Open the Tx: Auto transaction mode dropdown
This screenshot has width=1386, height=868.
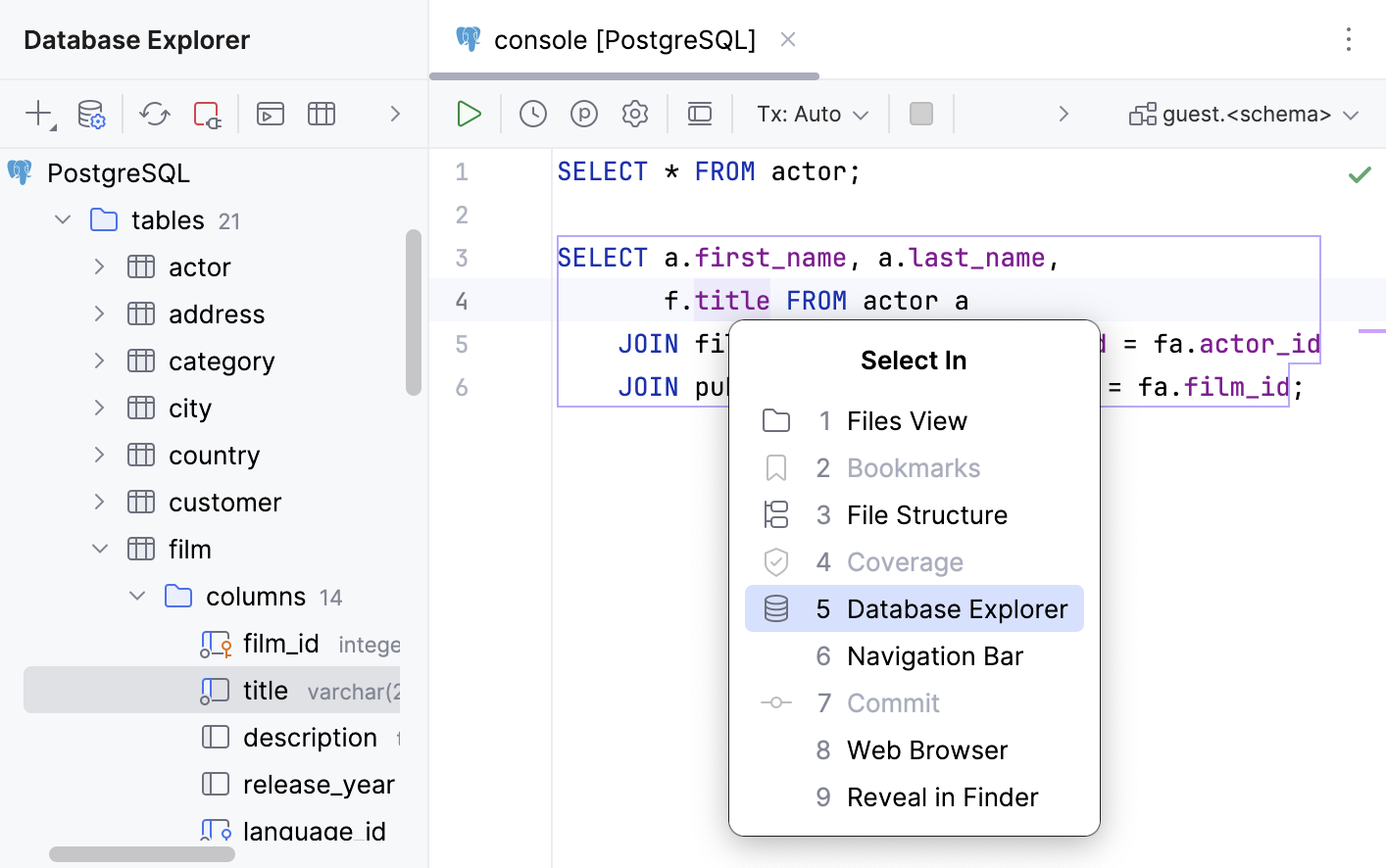[x=812, y=114]
